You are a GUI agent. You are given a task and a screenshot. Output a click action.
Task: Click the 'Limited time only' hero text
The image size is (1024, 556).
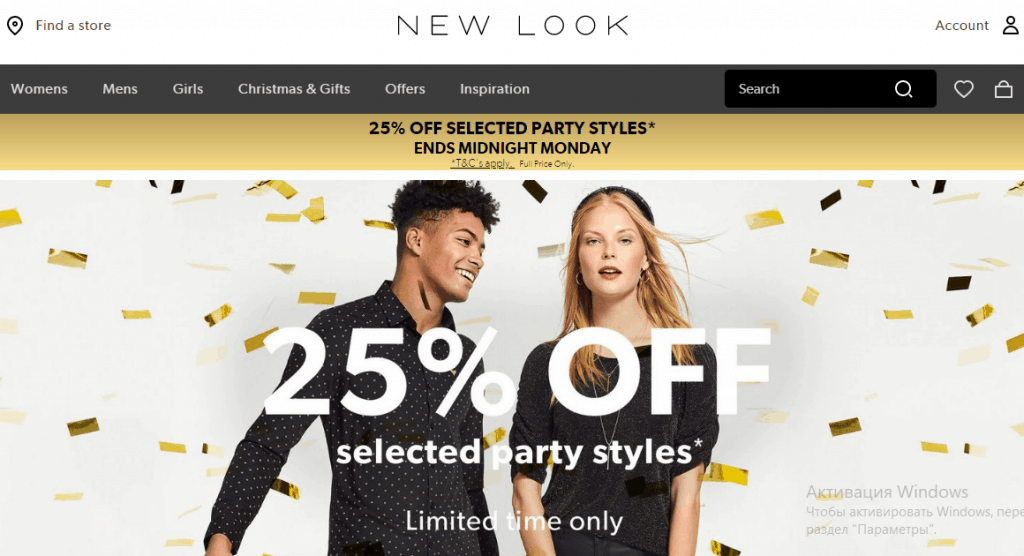[514, 521]
